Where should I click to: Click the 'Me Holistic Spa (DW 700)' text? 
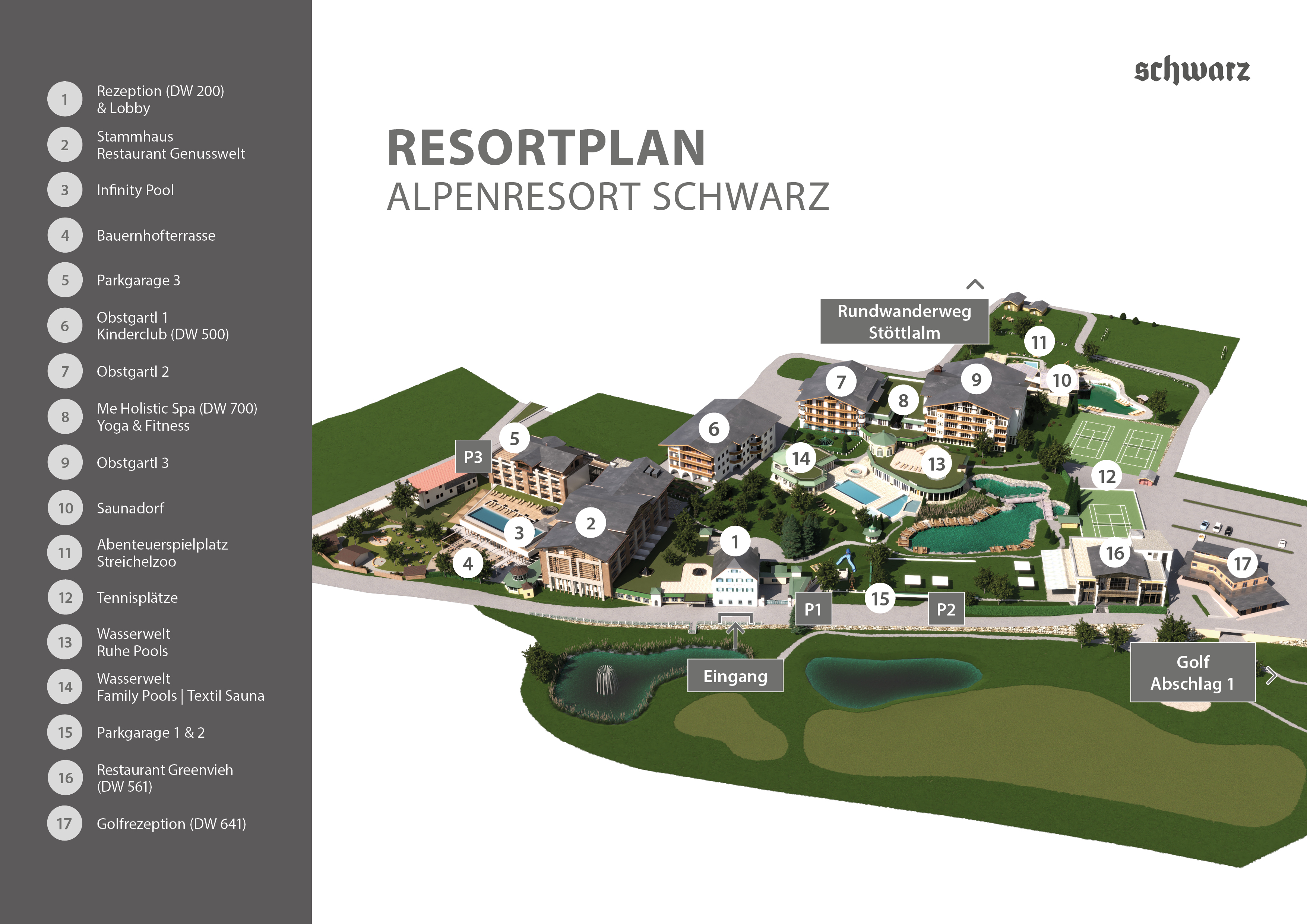point(177,409)
